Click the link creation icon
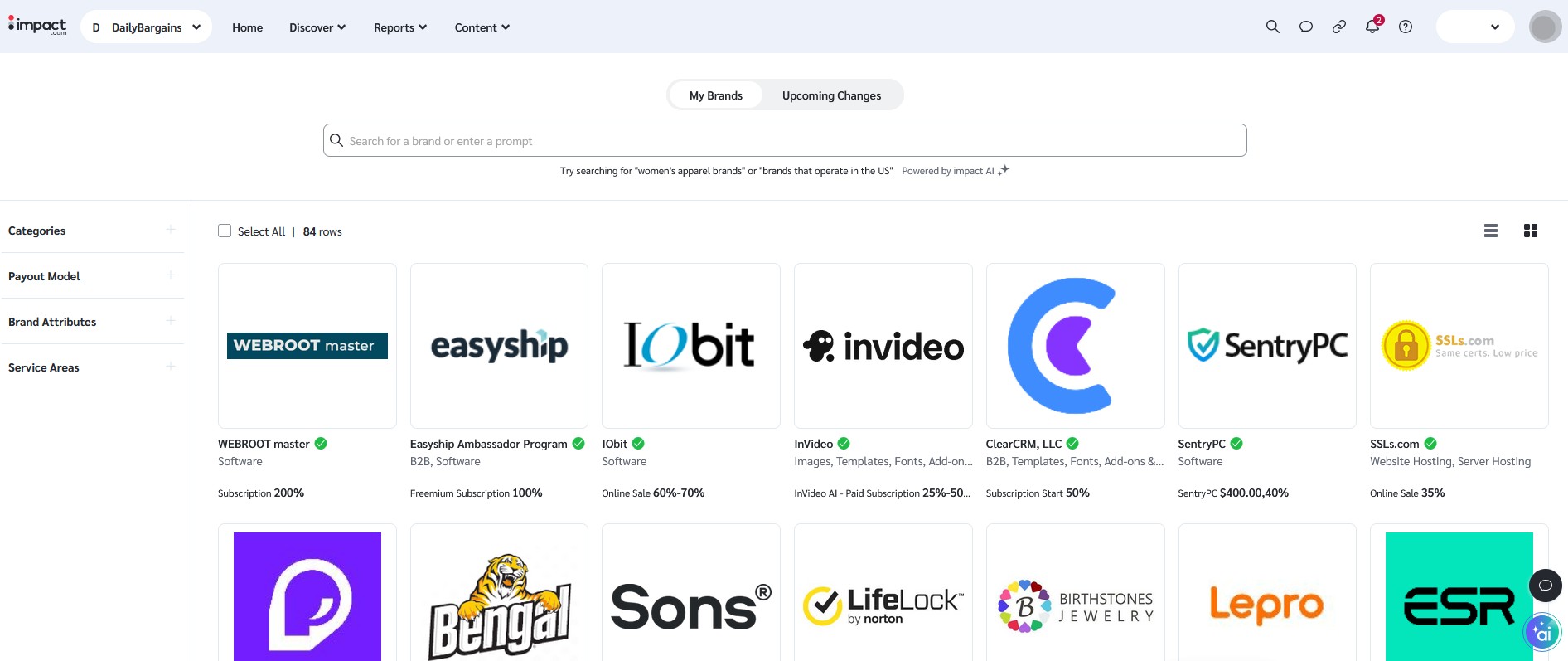 pos(1339,27)
